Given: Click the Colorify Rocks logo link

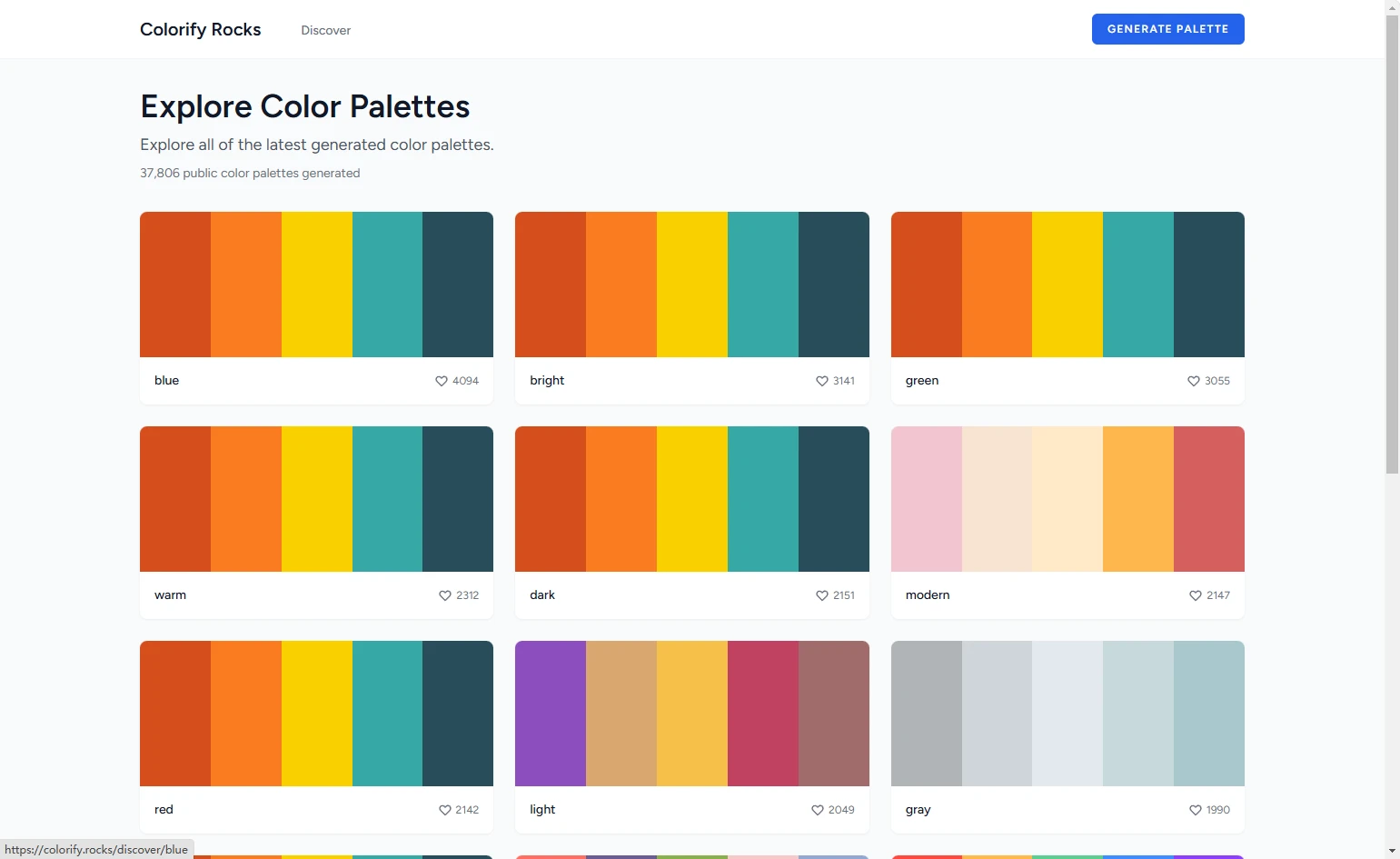Looking at the screenshot, I should pos(200,29).
